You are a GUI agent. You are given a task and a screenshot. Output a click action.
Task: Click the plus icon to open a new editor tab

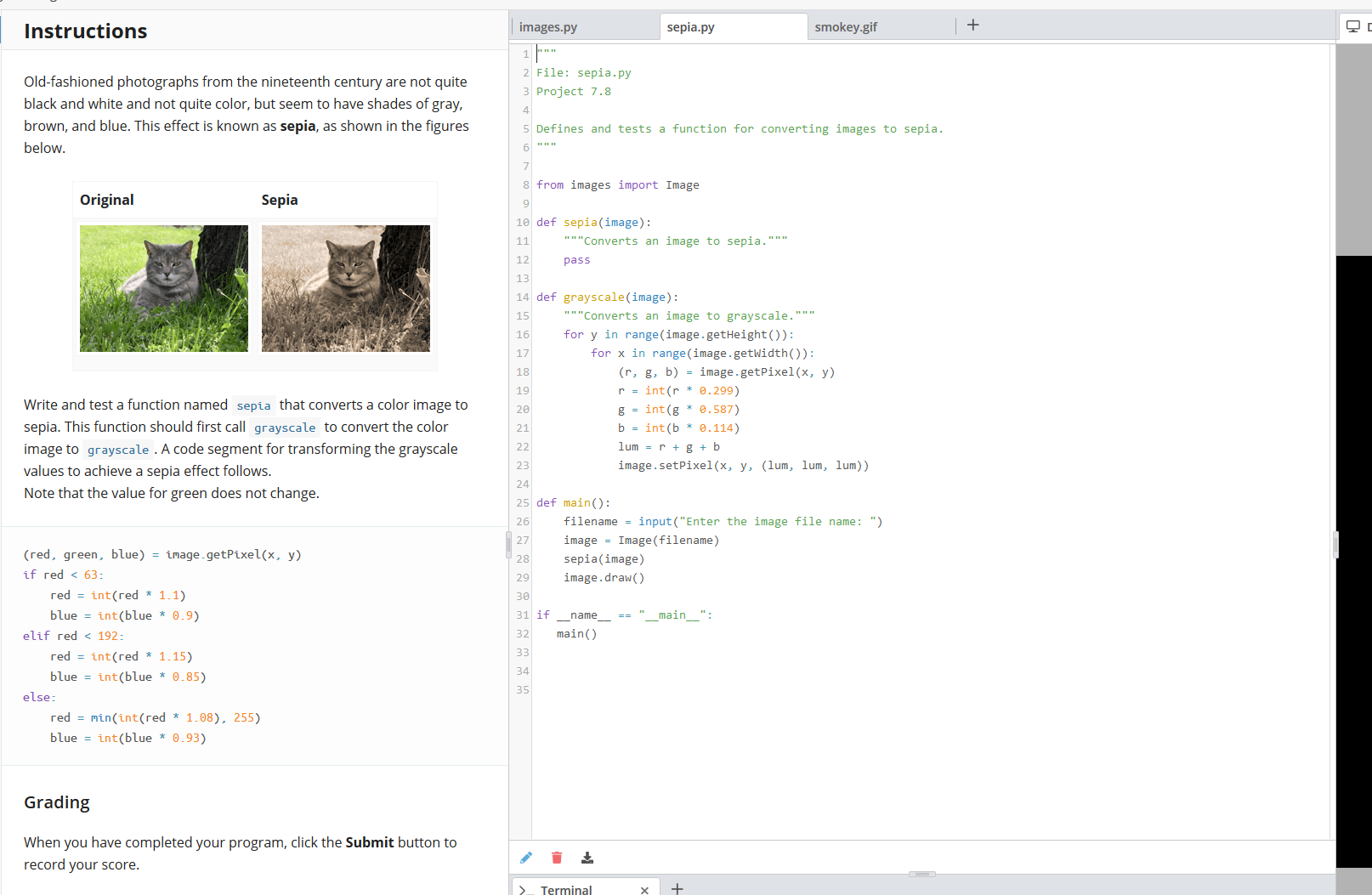click(x=972, y=25)
